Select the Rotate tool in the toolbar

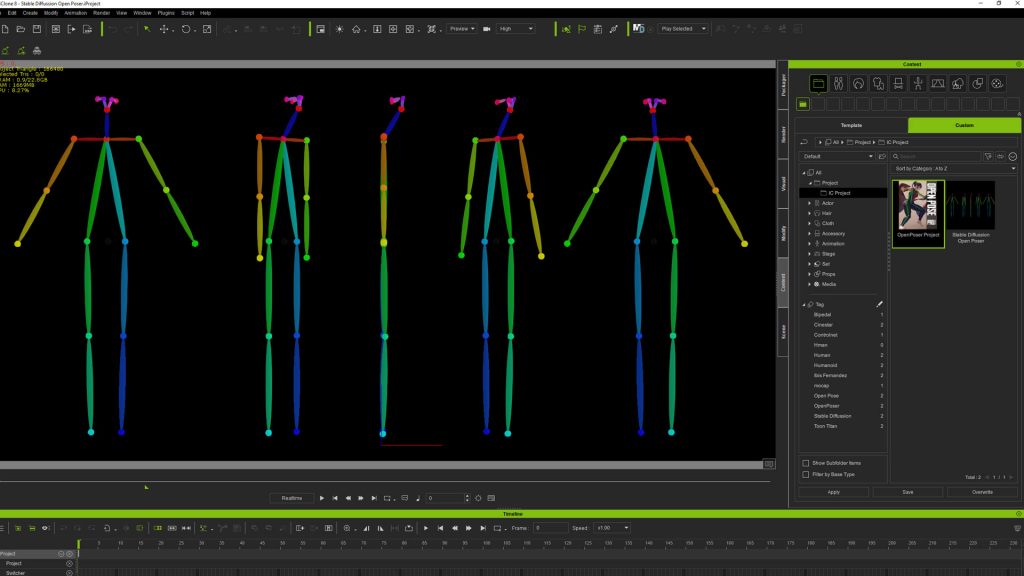point(186,29)
